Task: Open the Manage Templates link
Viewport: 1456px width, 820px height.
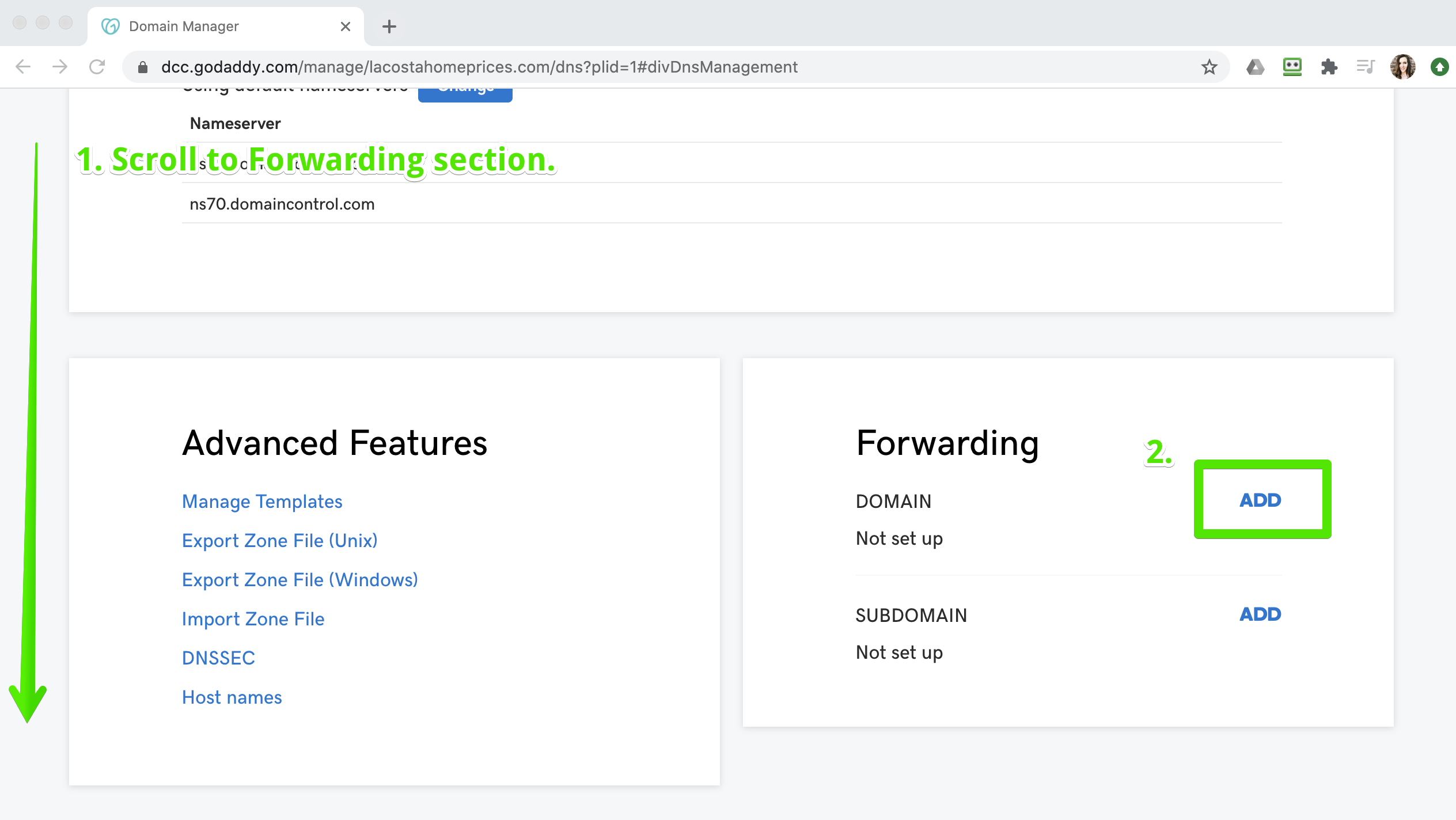Action: (x=262, y=502)
